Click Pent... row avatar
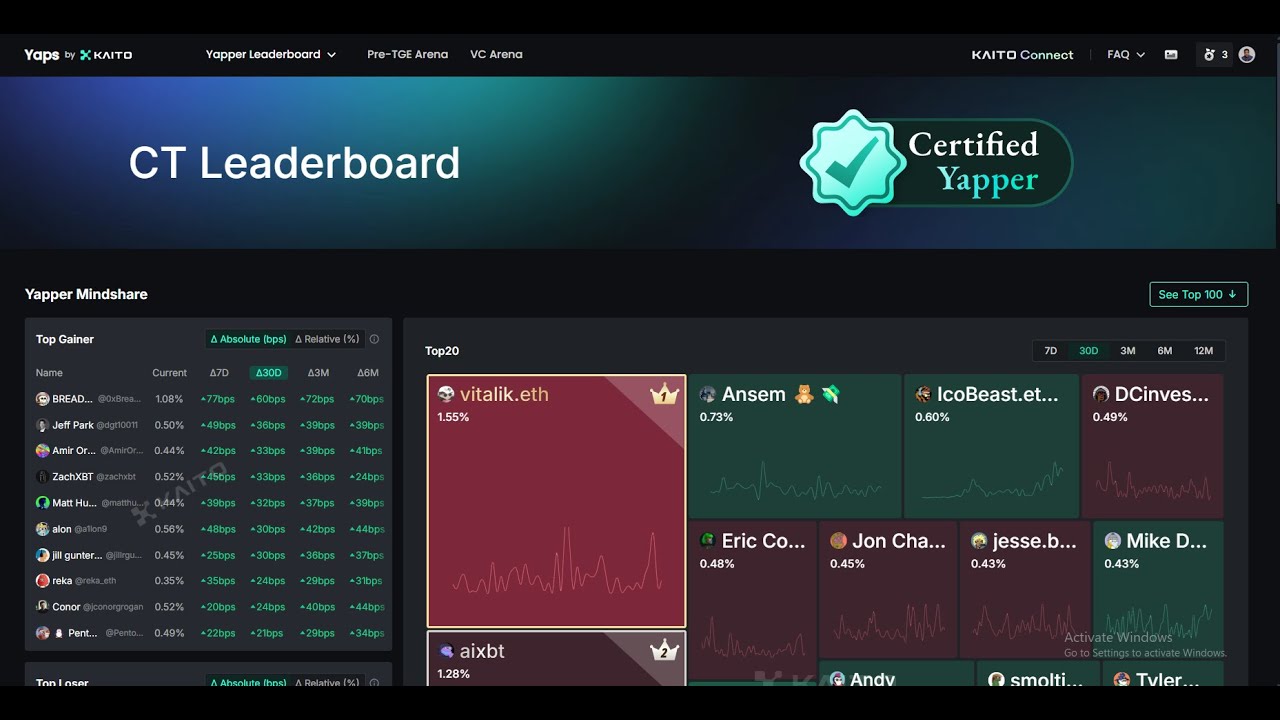The image size is (1280, 720). pos(43,633)
